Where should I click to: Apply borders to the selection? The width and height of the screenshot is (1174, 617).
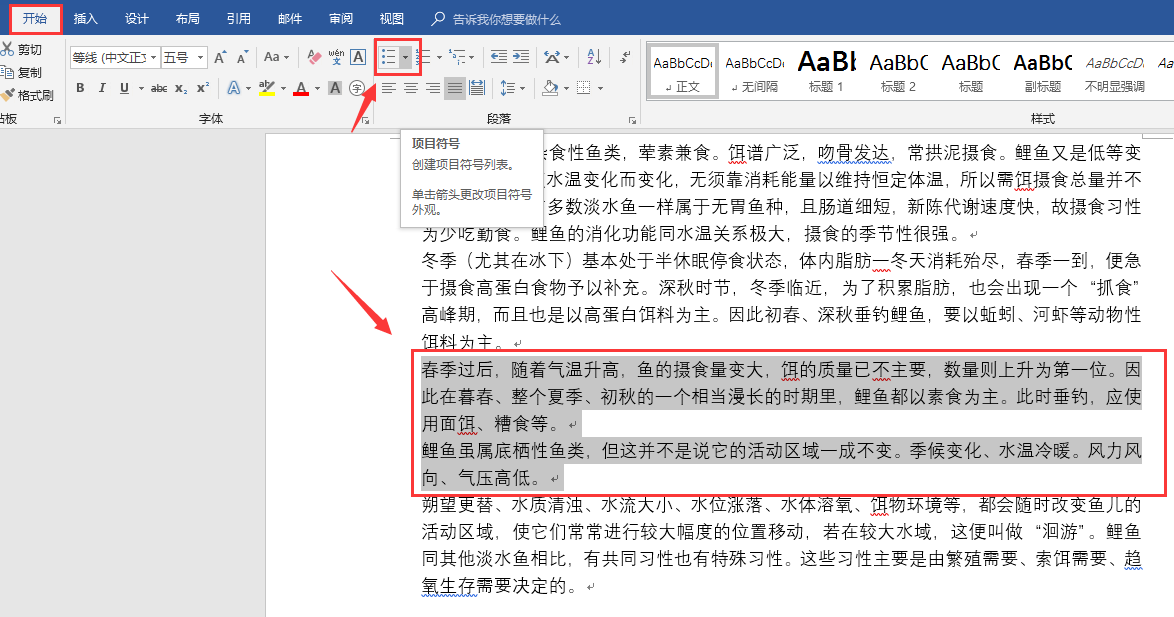pyautogui.click(x=584, y=88)
